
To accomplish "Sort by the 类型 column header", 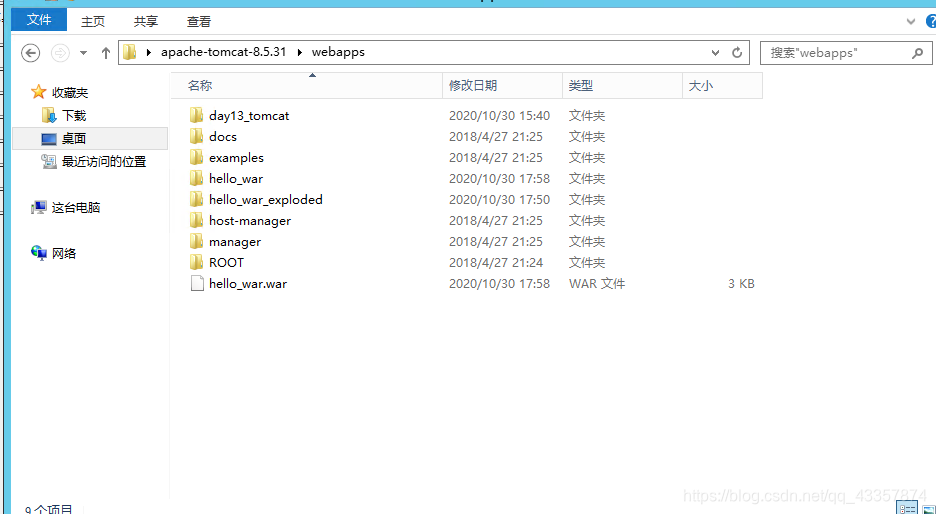I will [622, 86].
